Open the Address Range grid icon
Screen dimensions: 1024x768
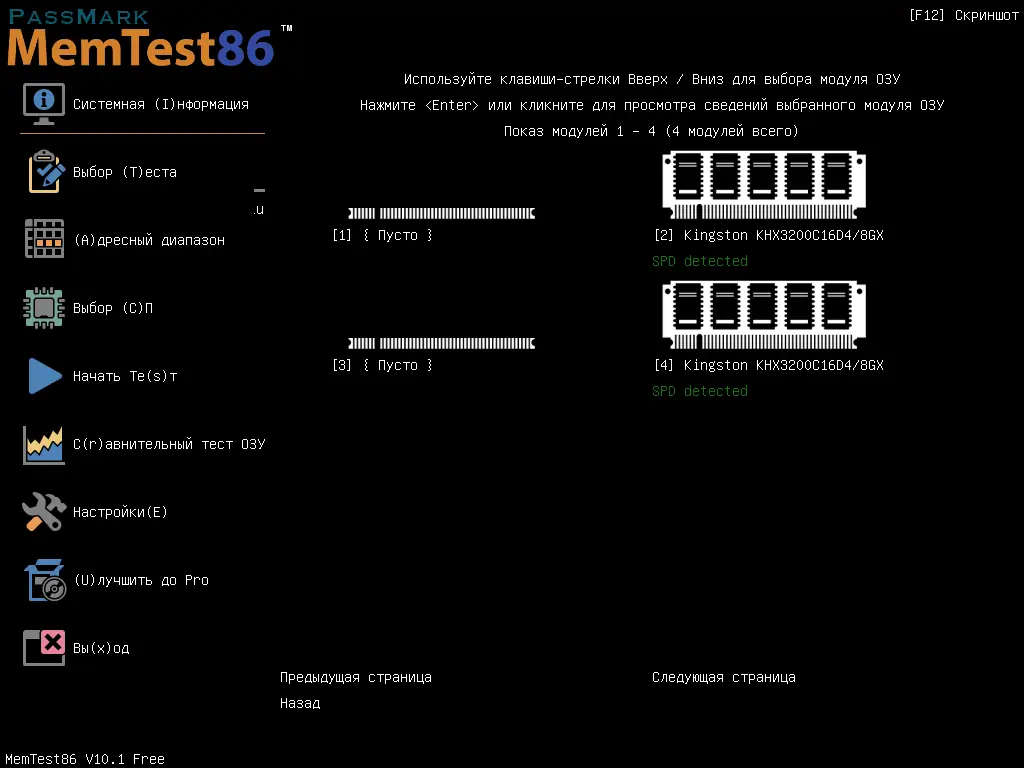tap(44, 239)
